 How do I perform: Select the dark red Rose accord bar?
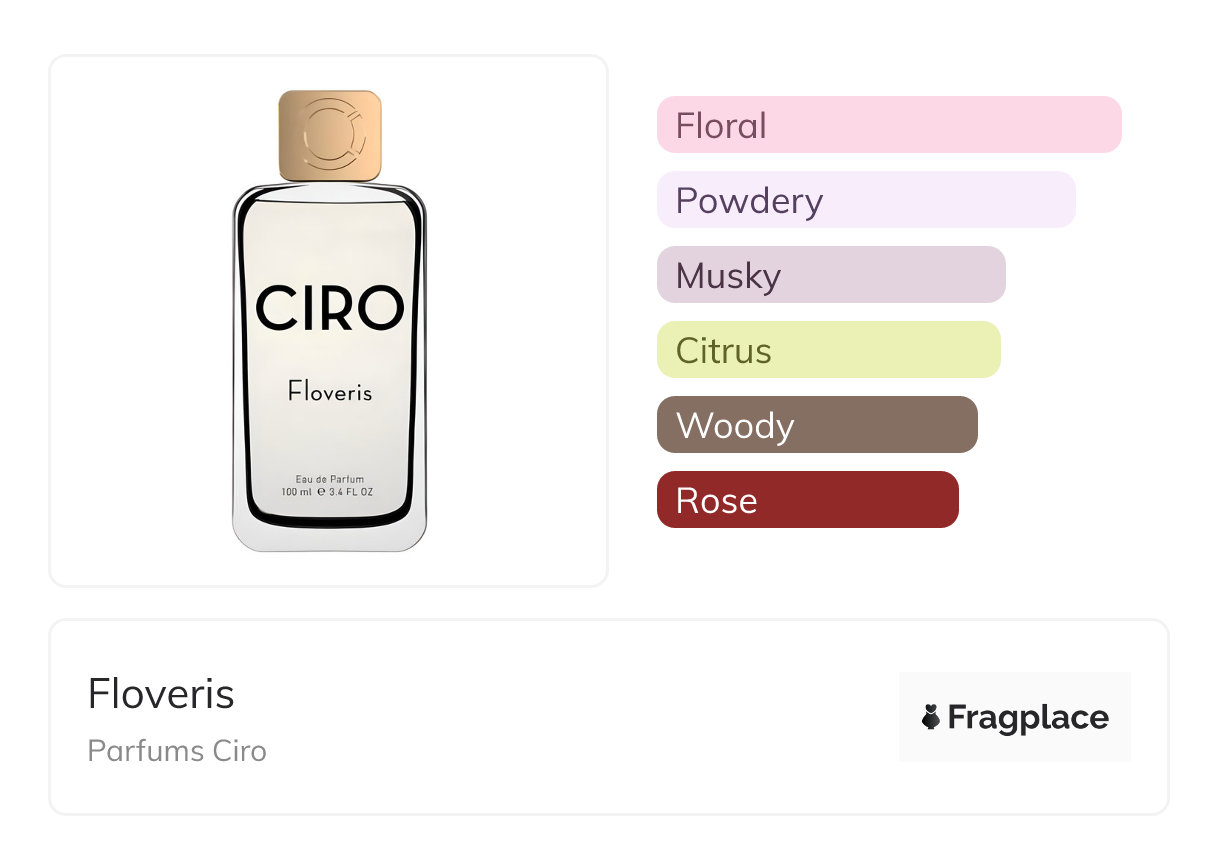[x=807, y=500]
